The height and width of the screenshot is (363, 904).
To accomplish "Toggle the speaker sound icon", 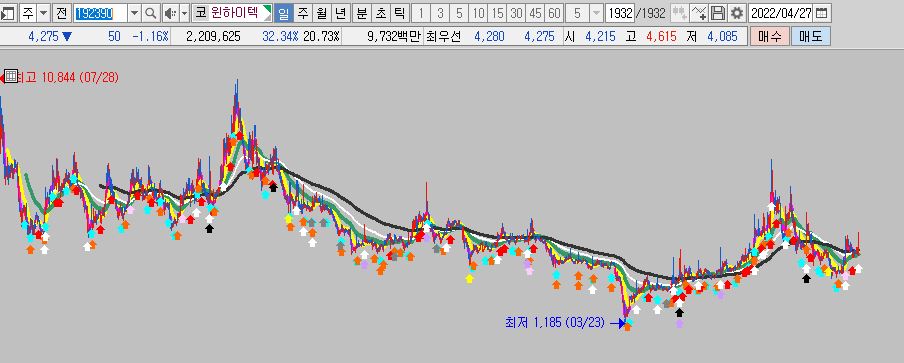I will [170, 13].
